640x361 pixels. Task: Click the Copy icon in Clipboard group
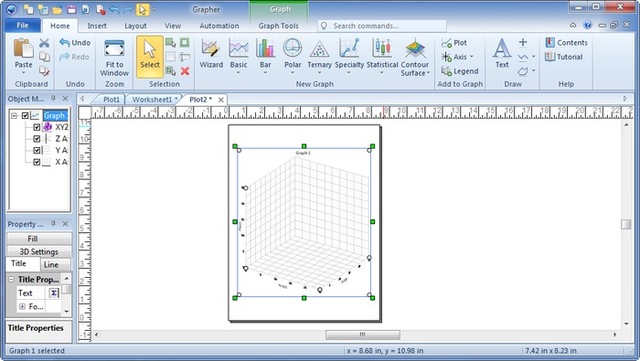coord(44,57)
